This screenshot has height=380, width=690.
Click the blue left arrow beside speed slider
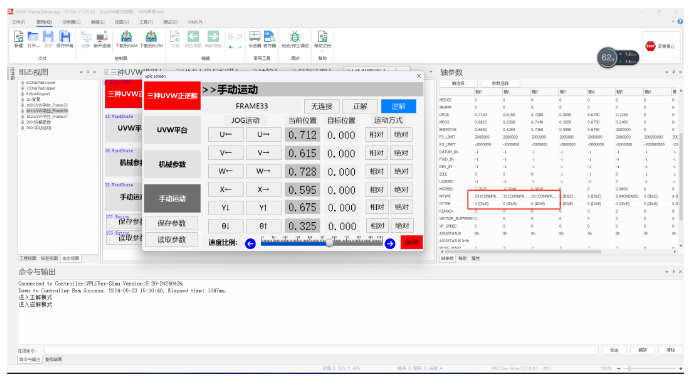pyautogui.click(x=250, y=243)
